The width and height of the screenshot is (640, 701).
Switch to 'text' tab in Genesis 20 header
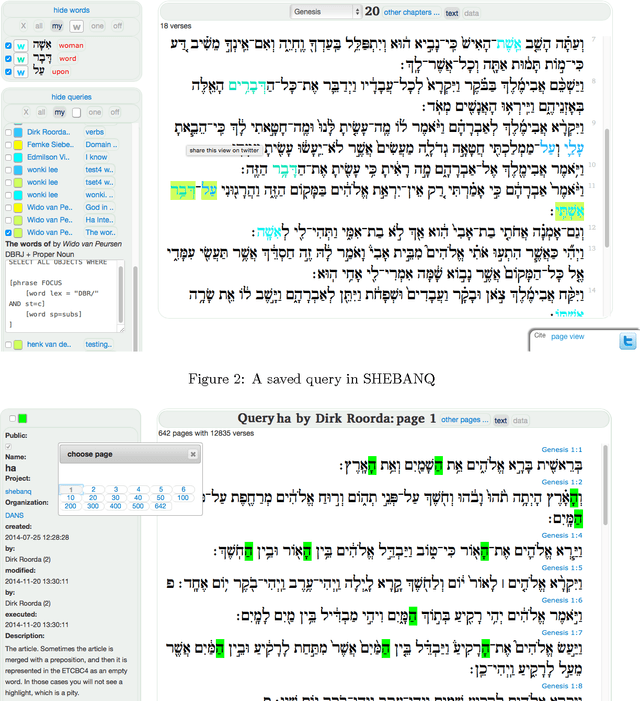coord(452,13)
